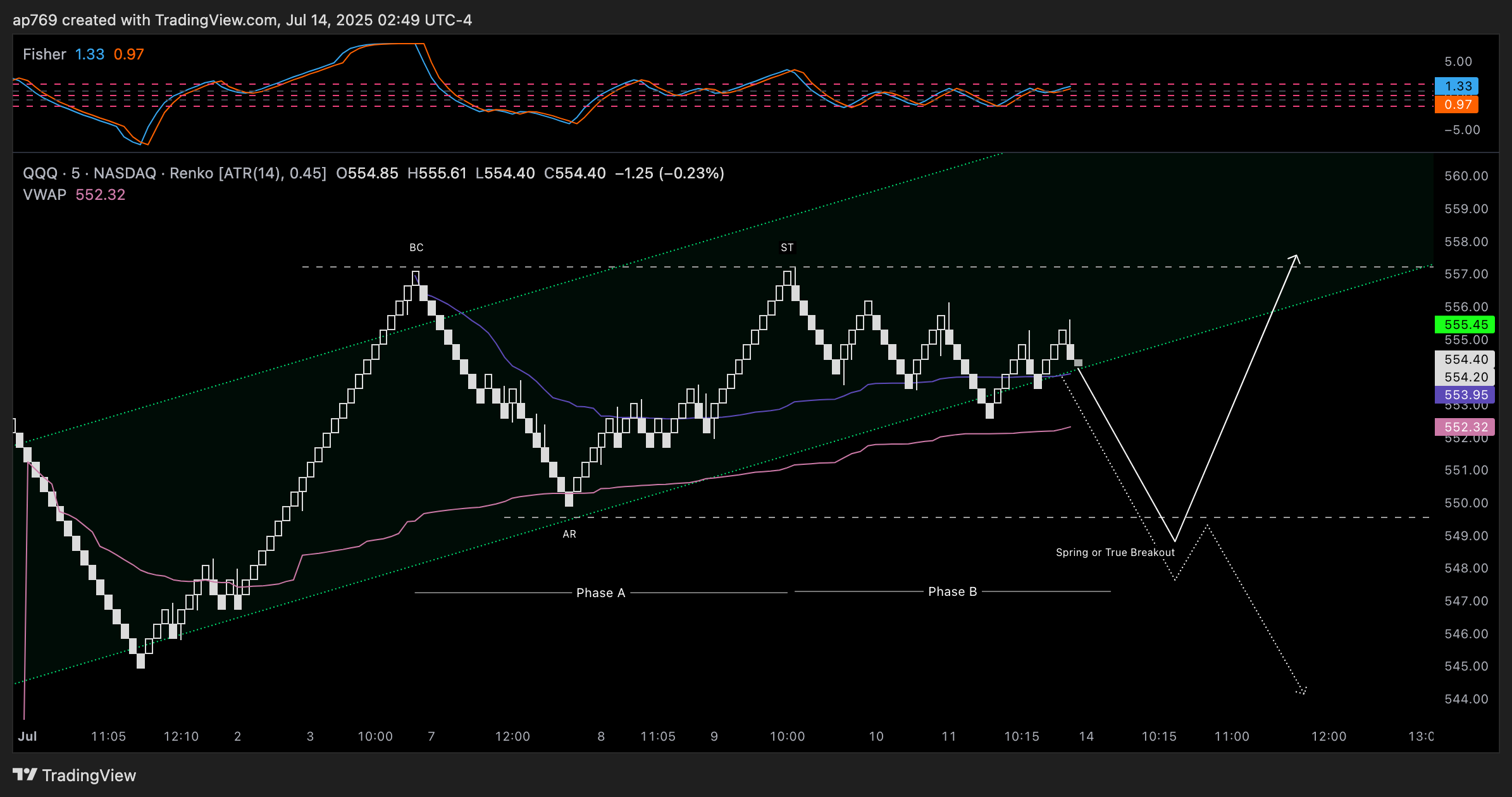Click the purple 553.95 price tag
Viewport: 1512px width, 797px height.
pyautogui.click(x=1465, y=395)
